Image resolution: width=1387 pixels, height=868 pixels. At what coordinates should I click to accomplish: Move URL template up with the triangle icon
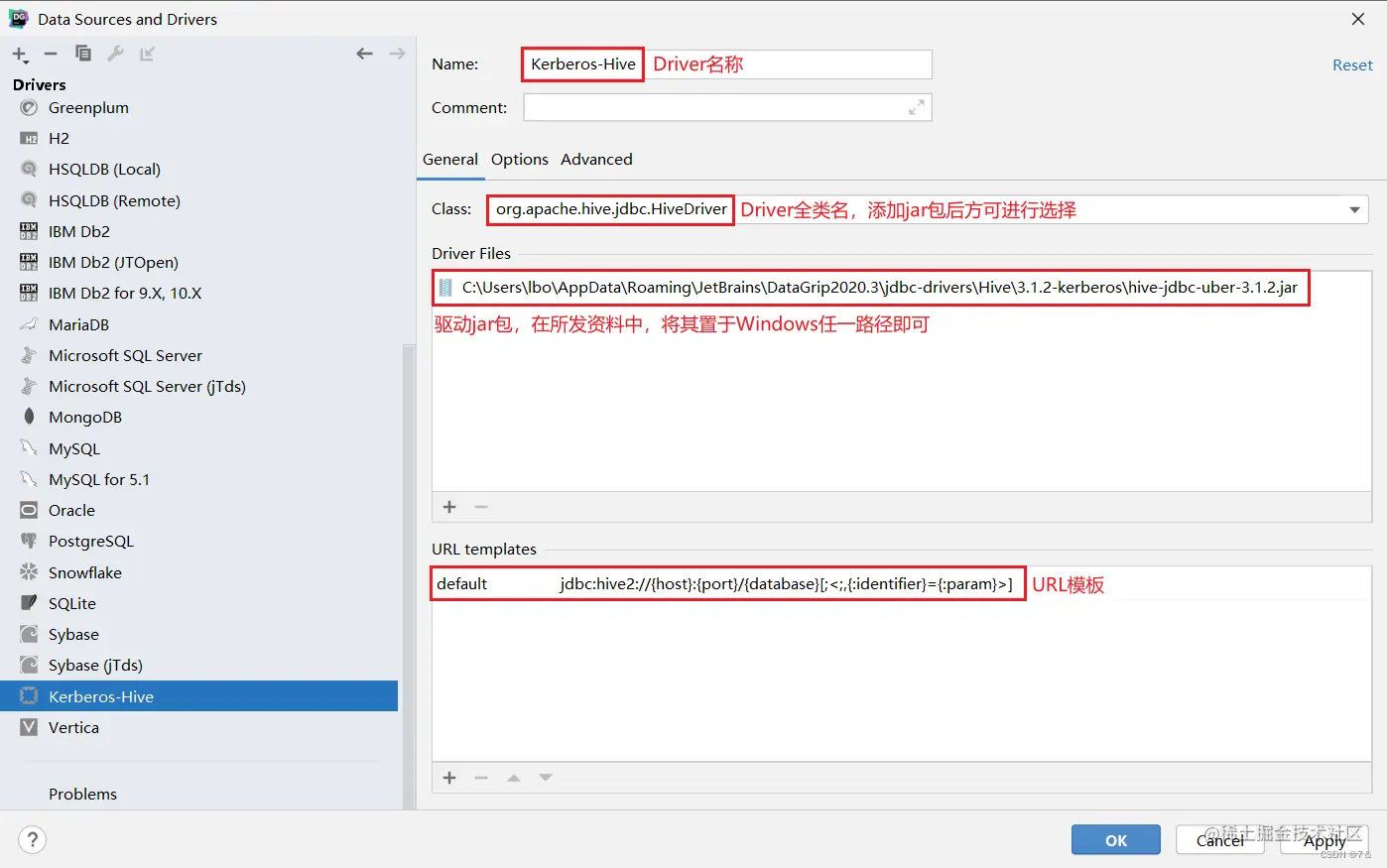pyautogui.click(x=513, y=778)
